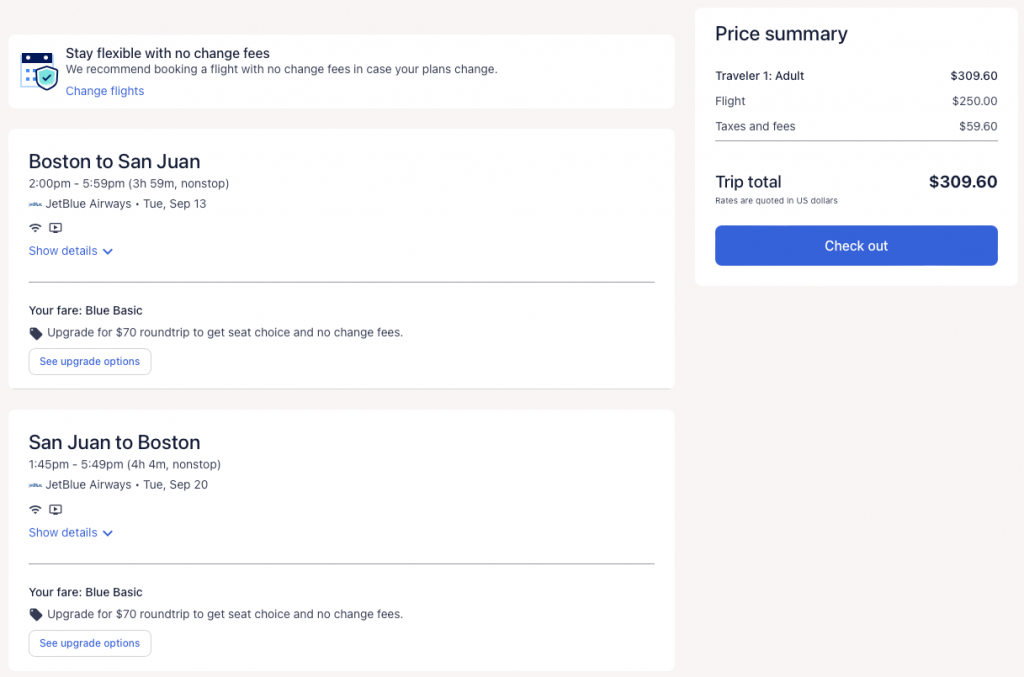
Task: Click the tag icon under San Juan to Boston fare
Action: point(36,615)
